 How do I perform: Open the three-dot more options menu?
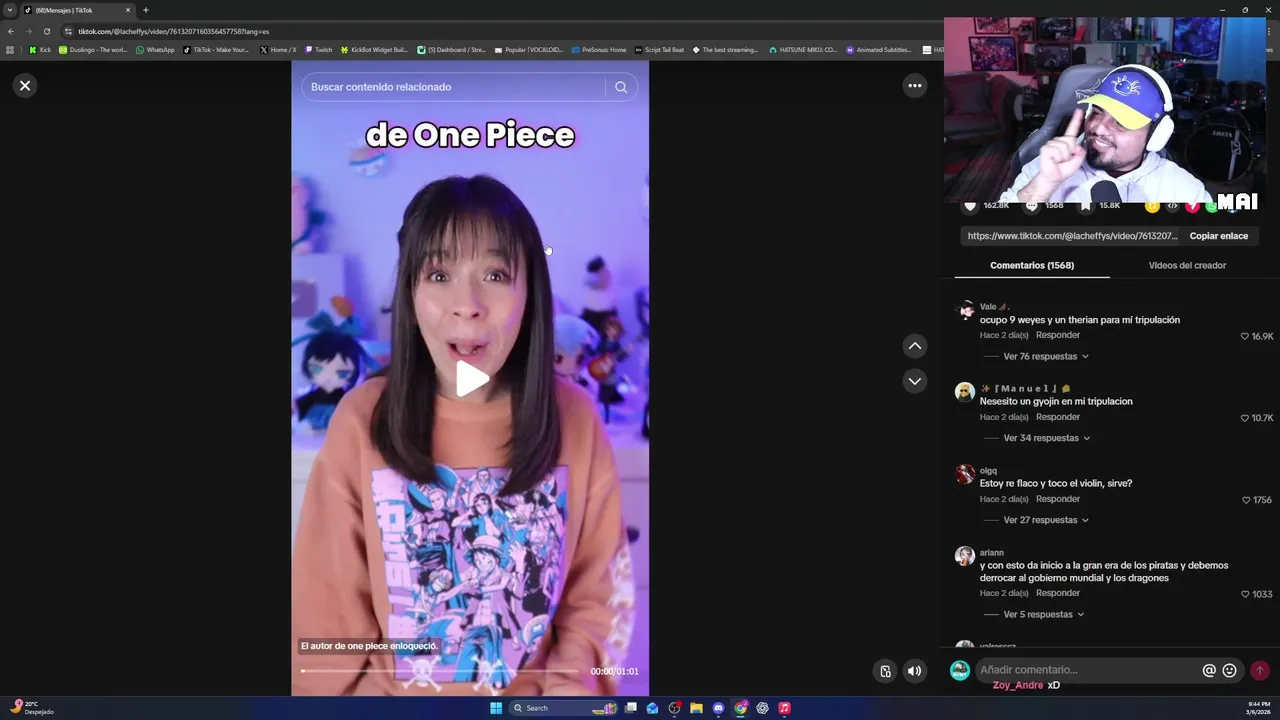pyautogui.click(x=914, y=86)
